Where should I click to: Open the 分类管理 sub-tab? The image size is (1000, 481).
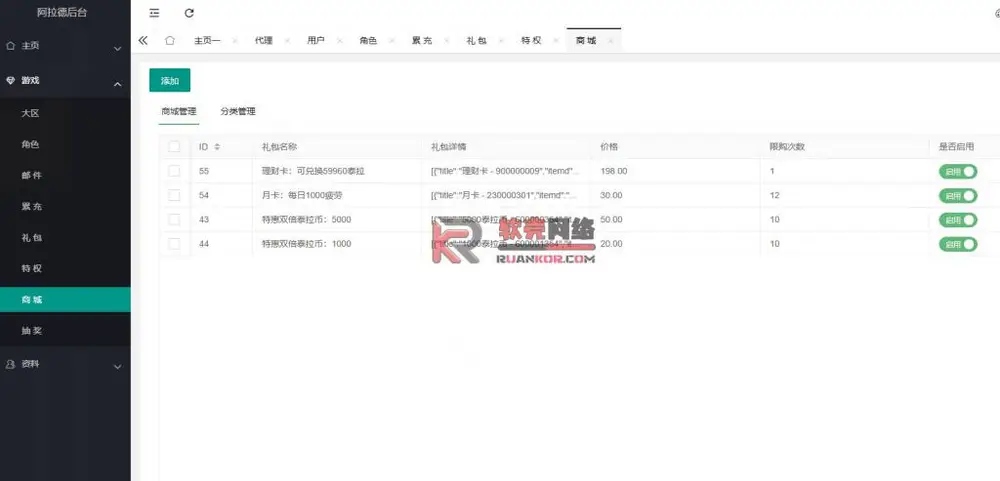[238, 112]
